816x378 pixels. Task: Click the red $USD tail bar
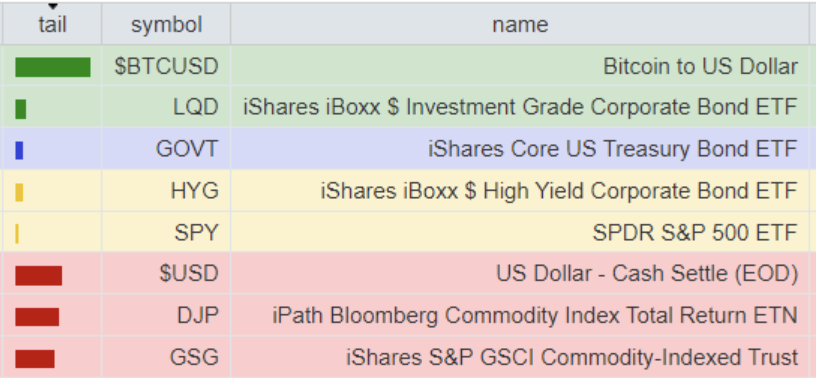[39, 275]
